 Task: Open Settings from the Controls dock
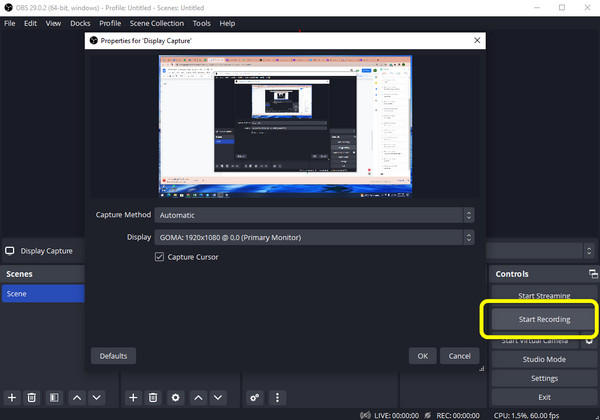pos(544,378)
